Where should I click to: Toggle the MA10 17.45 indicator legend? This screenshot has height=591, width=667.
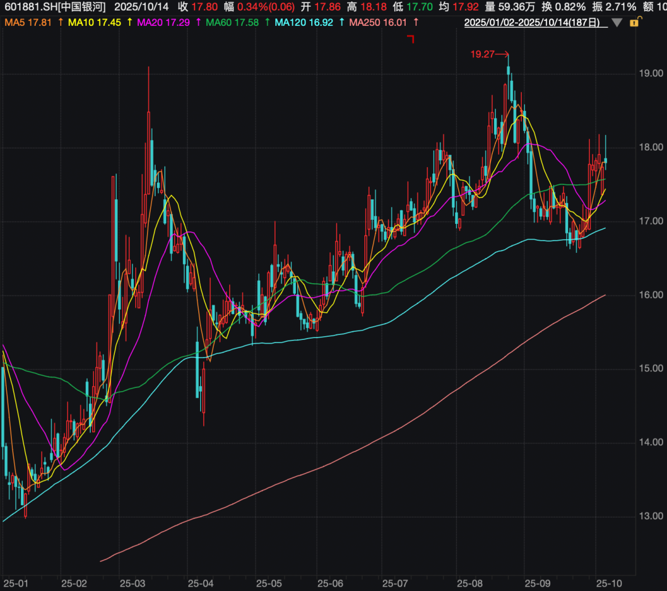point(95,22)
